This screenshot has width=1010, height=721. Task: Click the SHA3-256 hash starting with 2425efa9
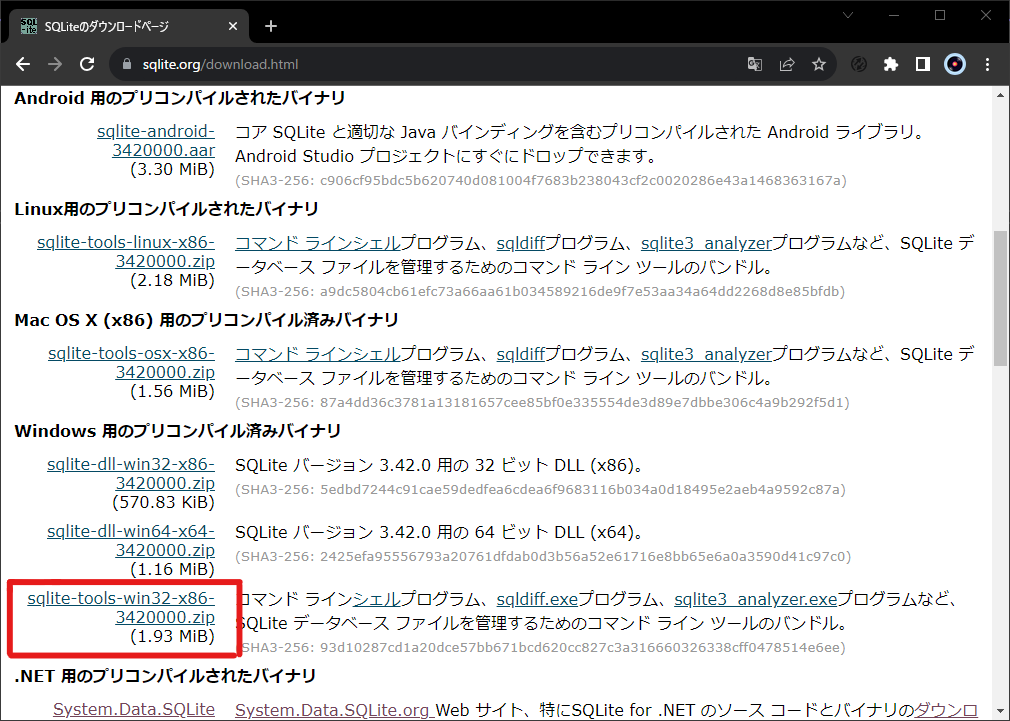(543, 557)
